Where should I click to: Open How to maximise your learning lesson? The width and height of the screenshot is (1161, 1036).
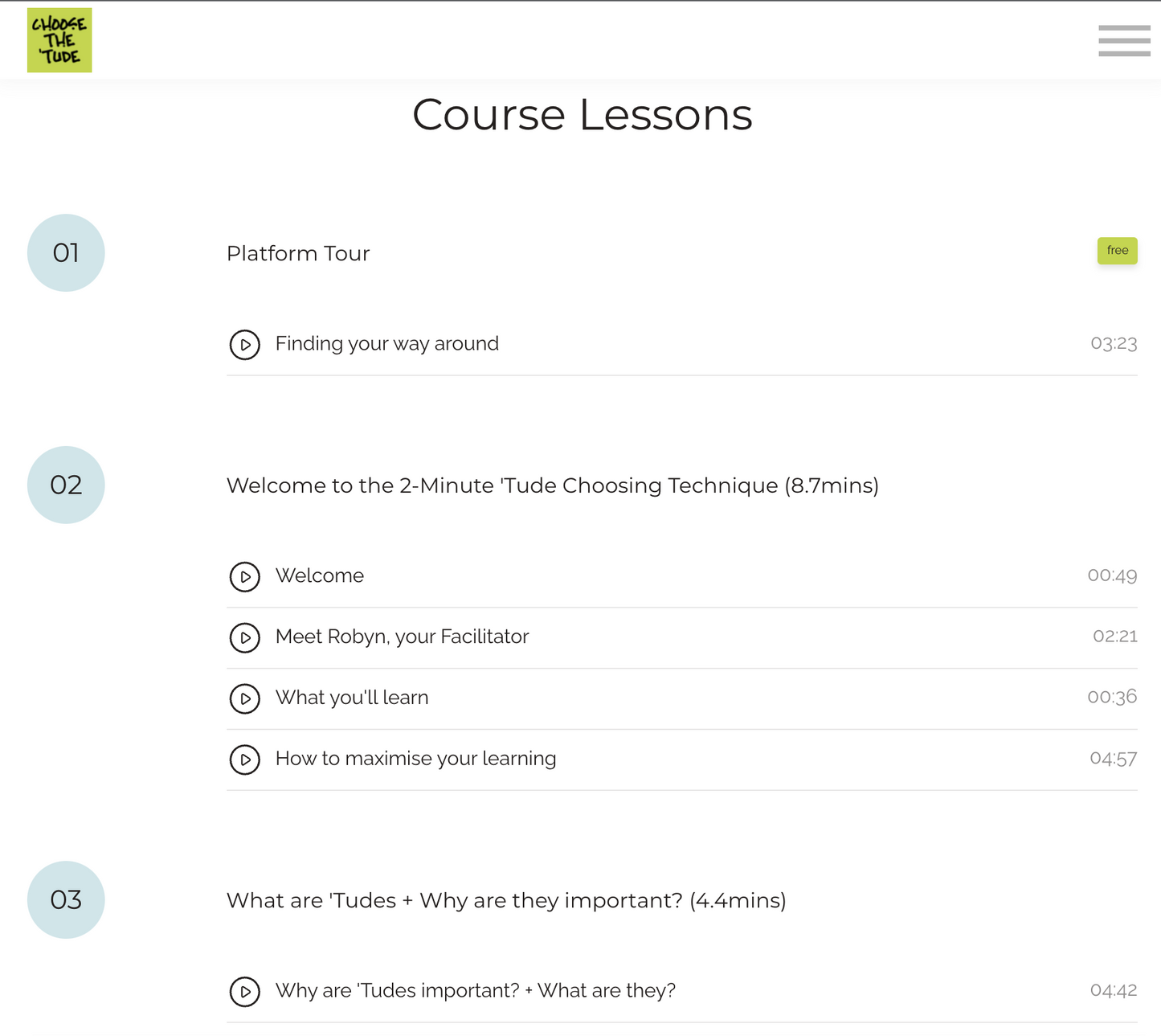tap(415, 759)
